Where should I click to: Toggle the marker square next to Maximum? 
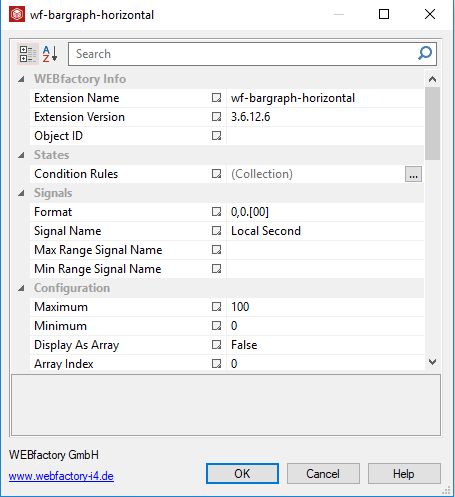coord(216,307)
